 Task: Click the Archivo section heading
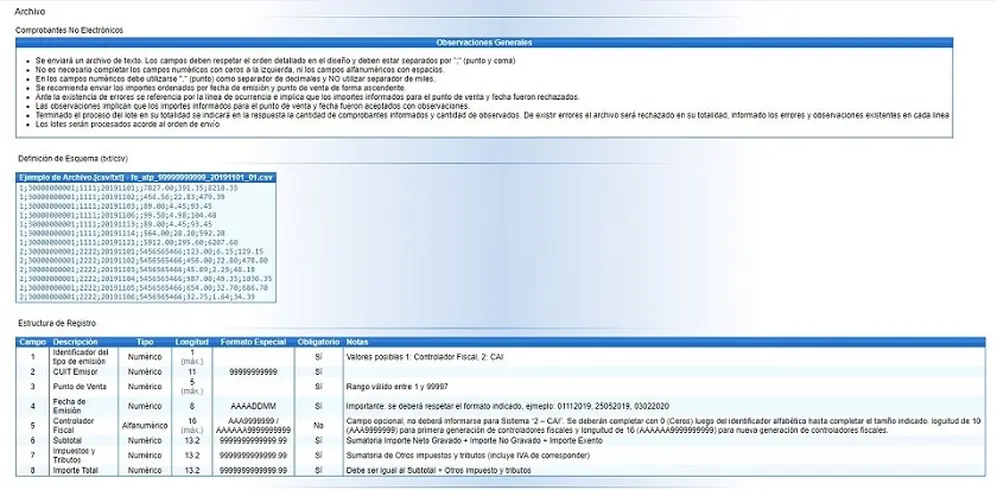click(x=30, y=12)
